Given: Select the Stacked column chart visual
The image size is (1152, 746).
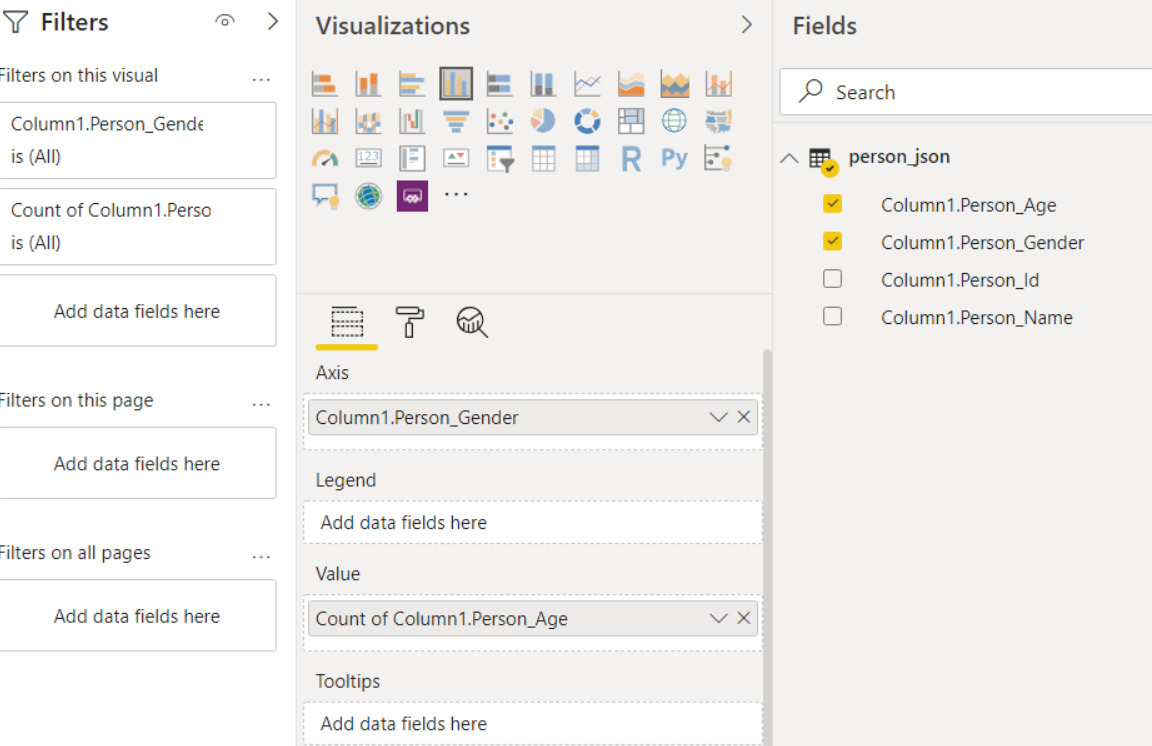Looking at the screenshot, I should click(x=368, y=84).
